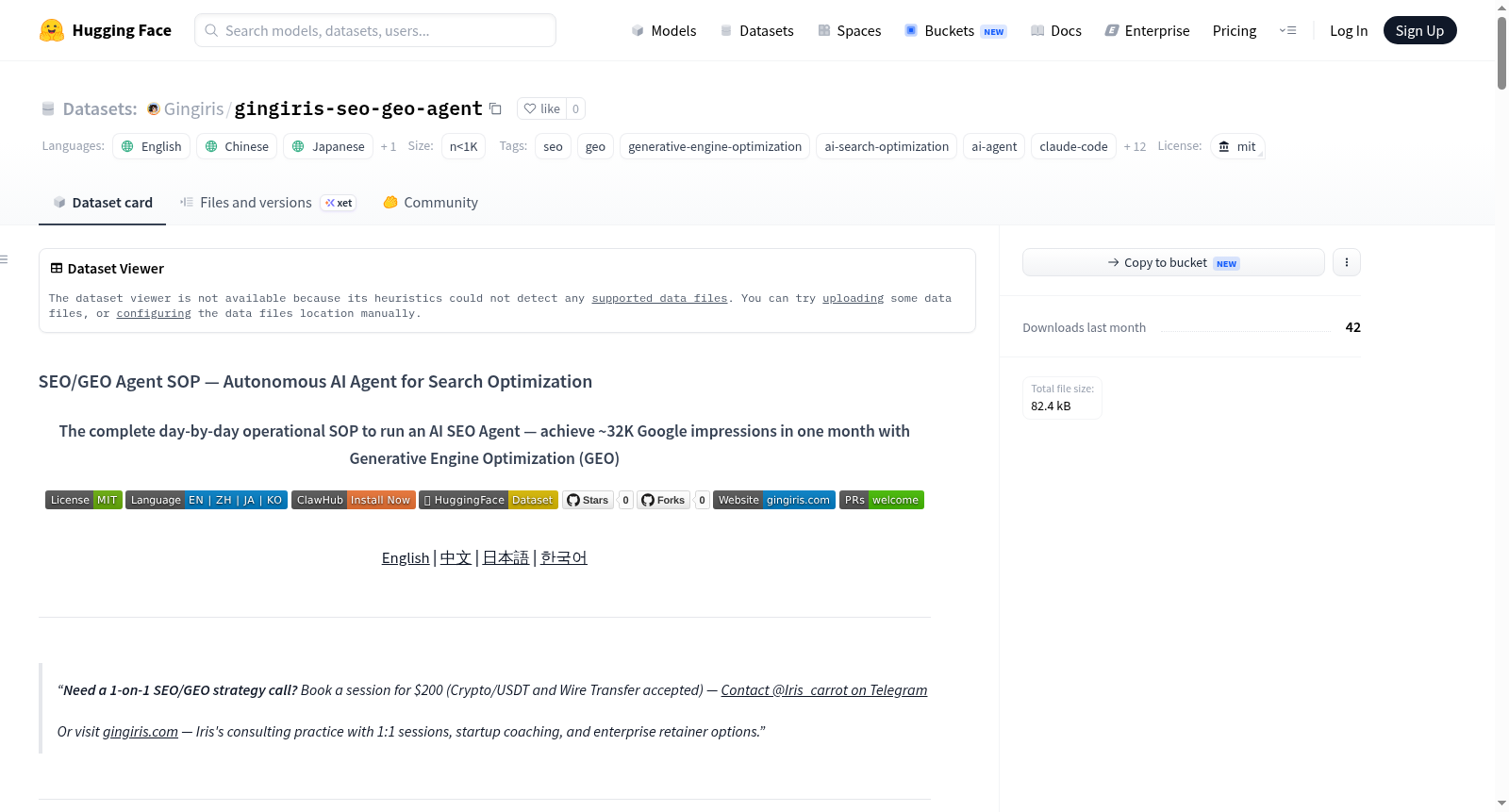
Task: Open the Community tab
Action: click(430, 202)
